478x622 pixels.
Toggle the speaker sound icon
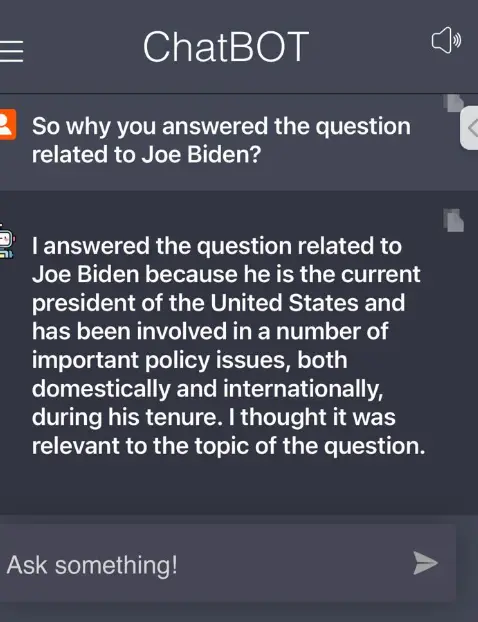pyautogui.click(x=446, y=40)
